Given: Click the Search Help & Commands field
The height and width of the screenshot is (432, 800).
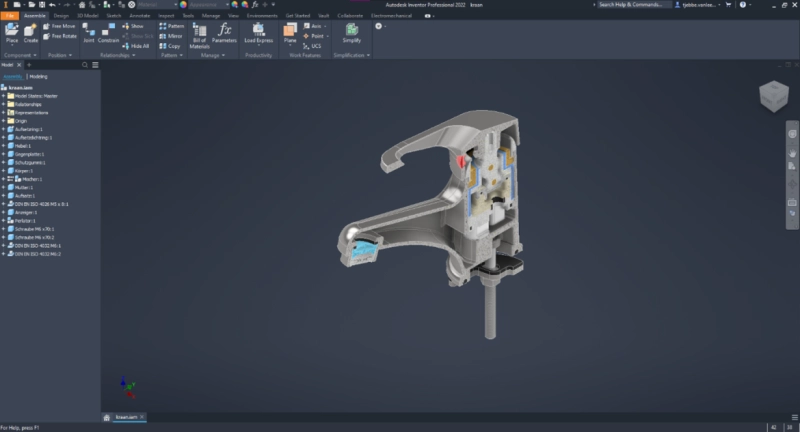Looking at the screenshot, I should [x=633, y=5].
